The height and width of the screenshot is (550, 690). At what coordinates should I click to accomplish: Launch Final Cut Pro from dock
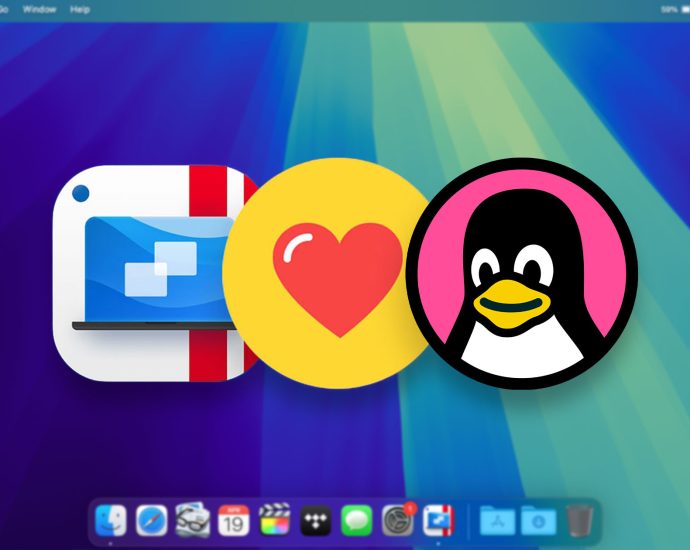pos(274,520)
